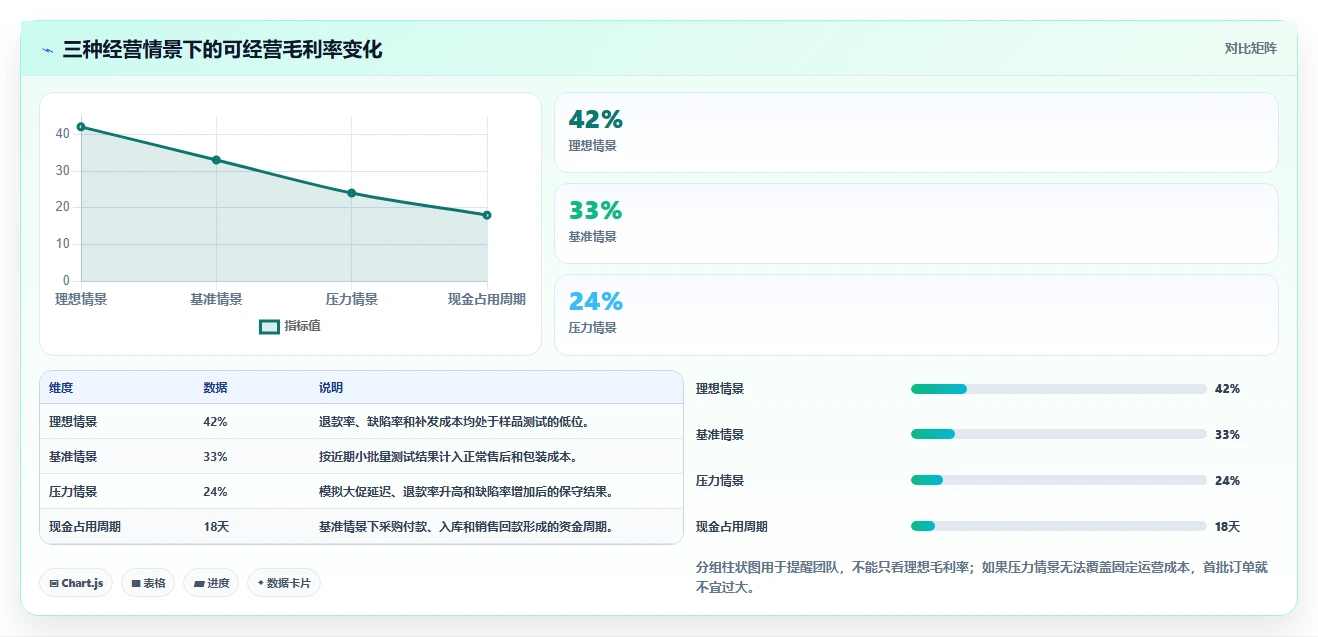This screenshot has height=637, width=1318.
Task: Click the 33% table cell
Action: (x=215, y=457)
